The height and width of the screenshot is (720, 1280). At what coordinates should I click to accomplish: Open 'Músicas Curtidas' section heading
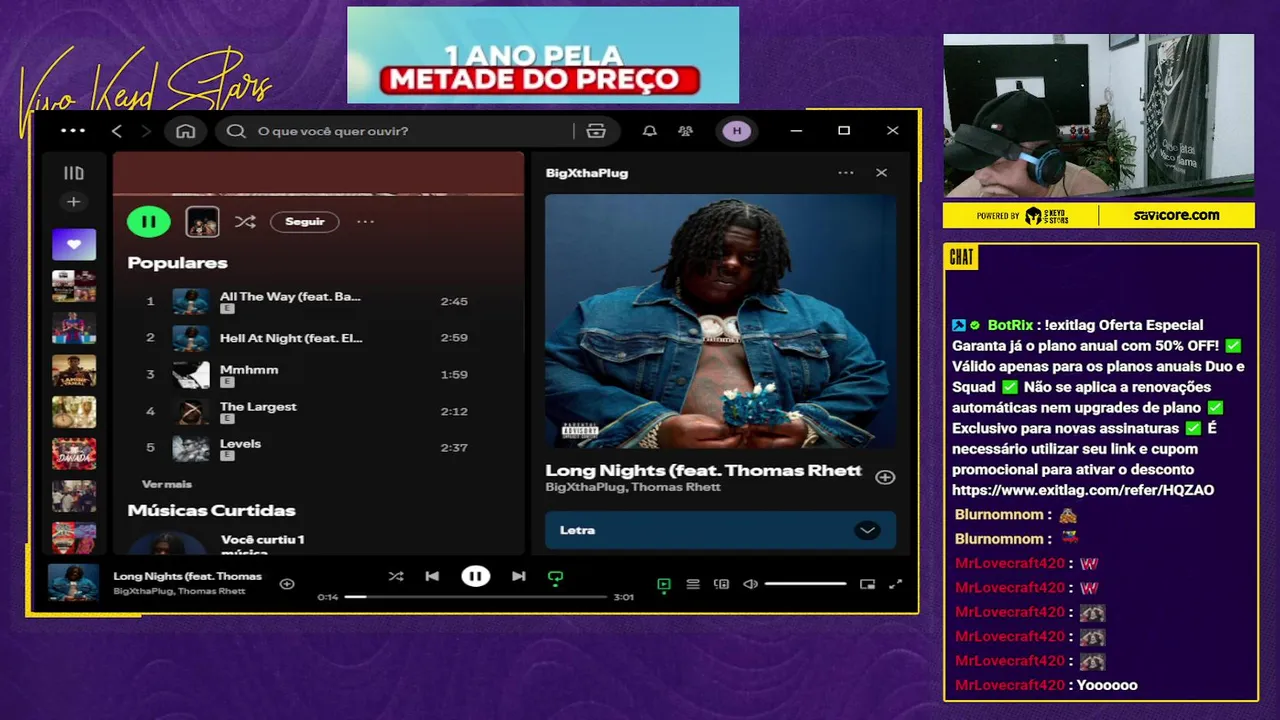pos(211,510)
